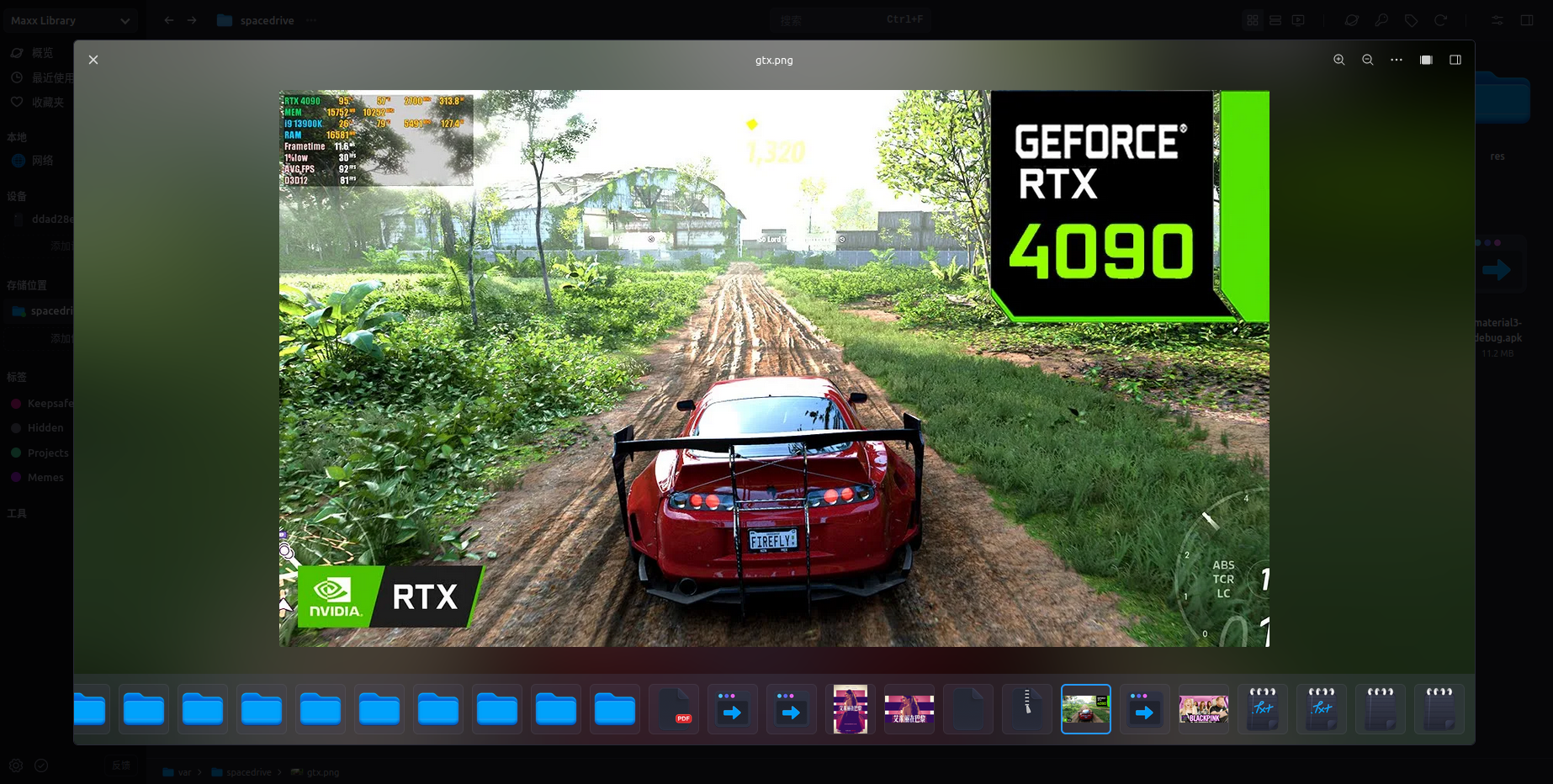This screenshot has width=1553, height=784.
Task: Click the reload icon in toolbar
Action: pyautogui.click(x=1440, y=20)
